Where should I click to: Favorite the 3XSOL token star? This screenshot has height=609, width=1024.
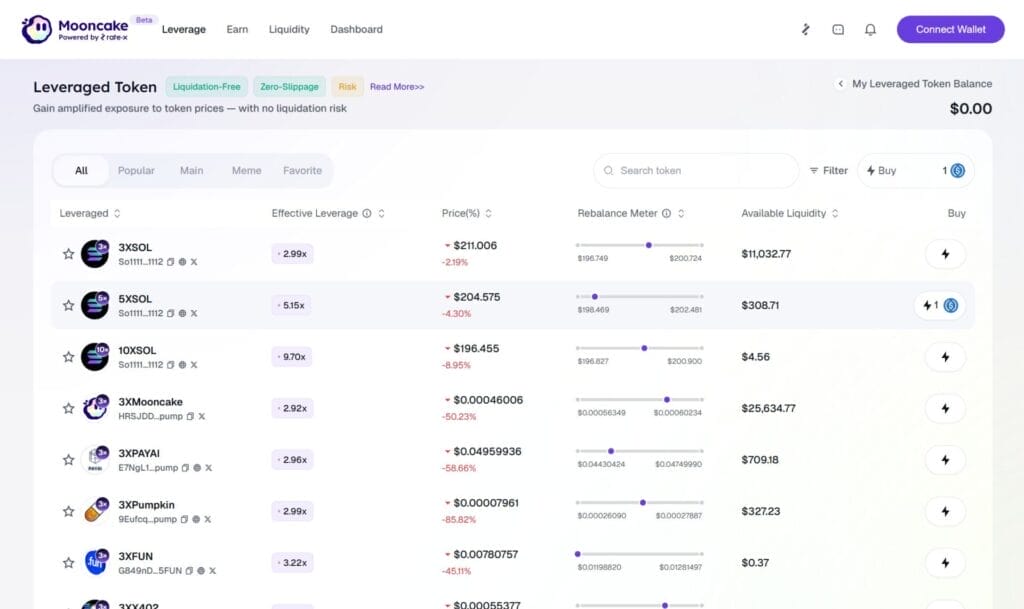pyautogui.click(x=69, y=254)
